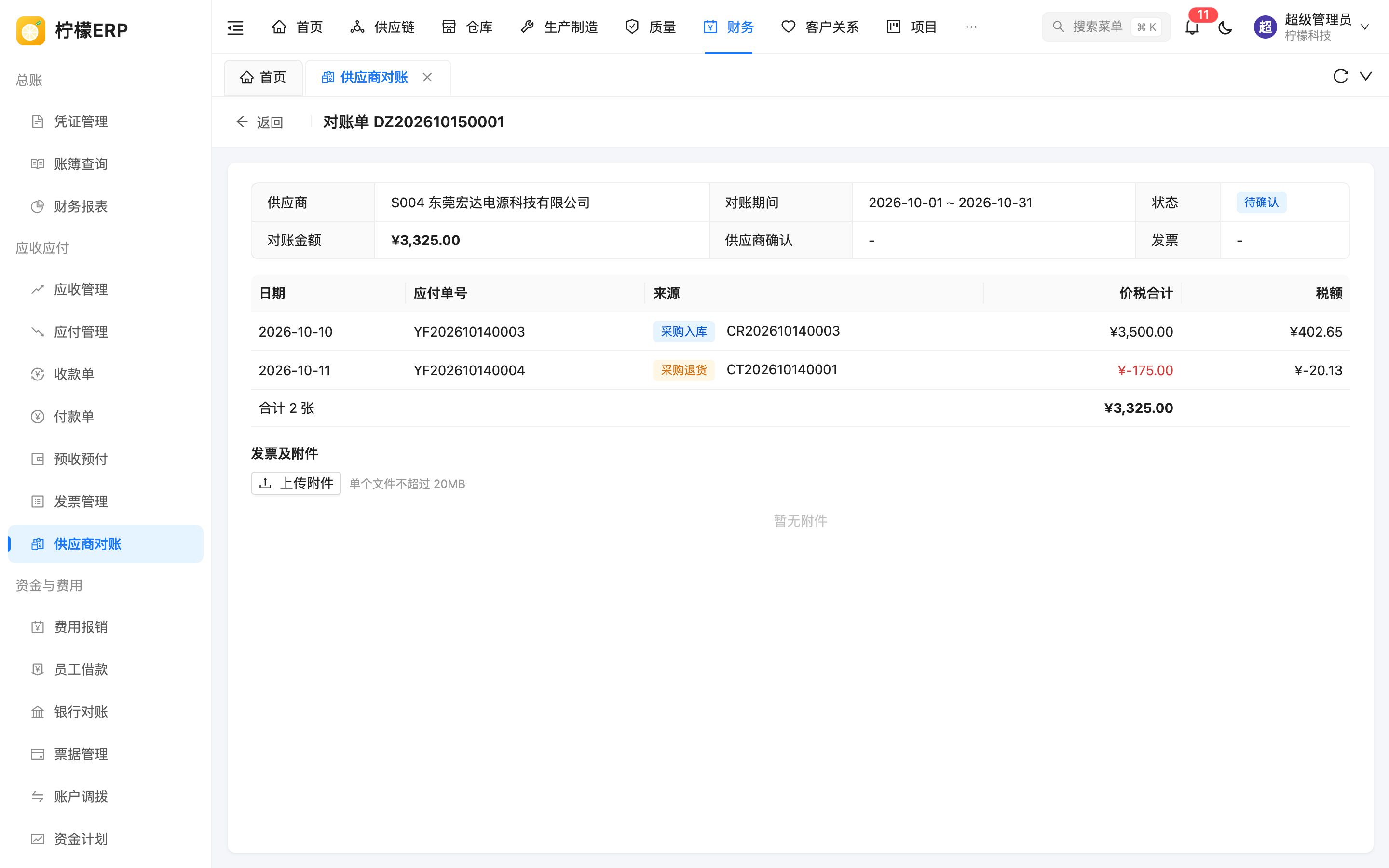This screenshot has height=868, width=1389.
Task: Show more menus via the ellipsis
Action: click(x=971, y=27)
